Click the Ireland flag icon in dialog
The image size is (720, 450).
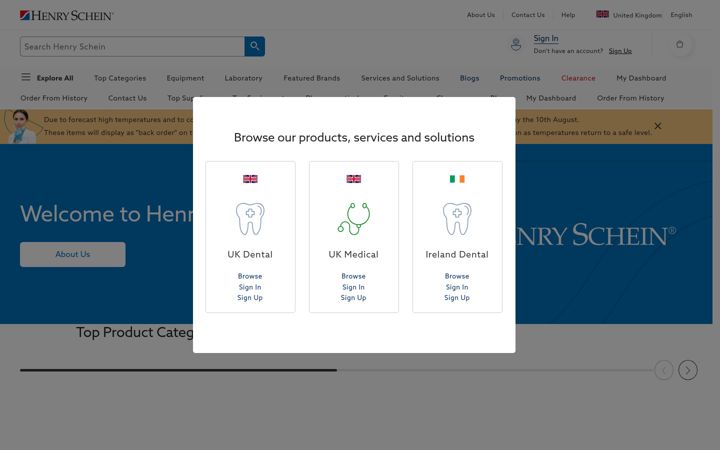click(x=457, y=179)
